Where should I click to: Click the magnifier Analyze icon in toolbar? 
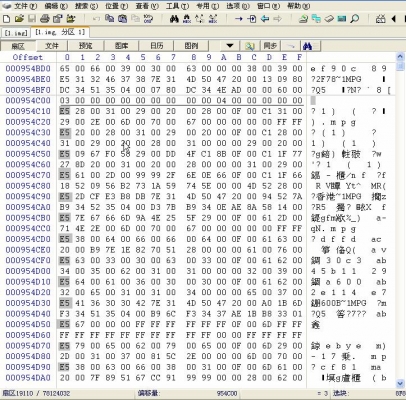click(x=355, y=19)
